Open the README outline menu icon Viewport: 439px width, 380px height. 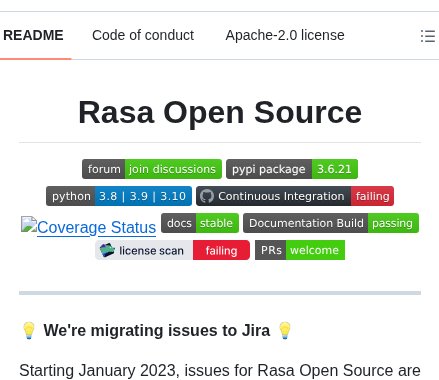click(428, 36)
